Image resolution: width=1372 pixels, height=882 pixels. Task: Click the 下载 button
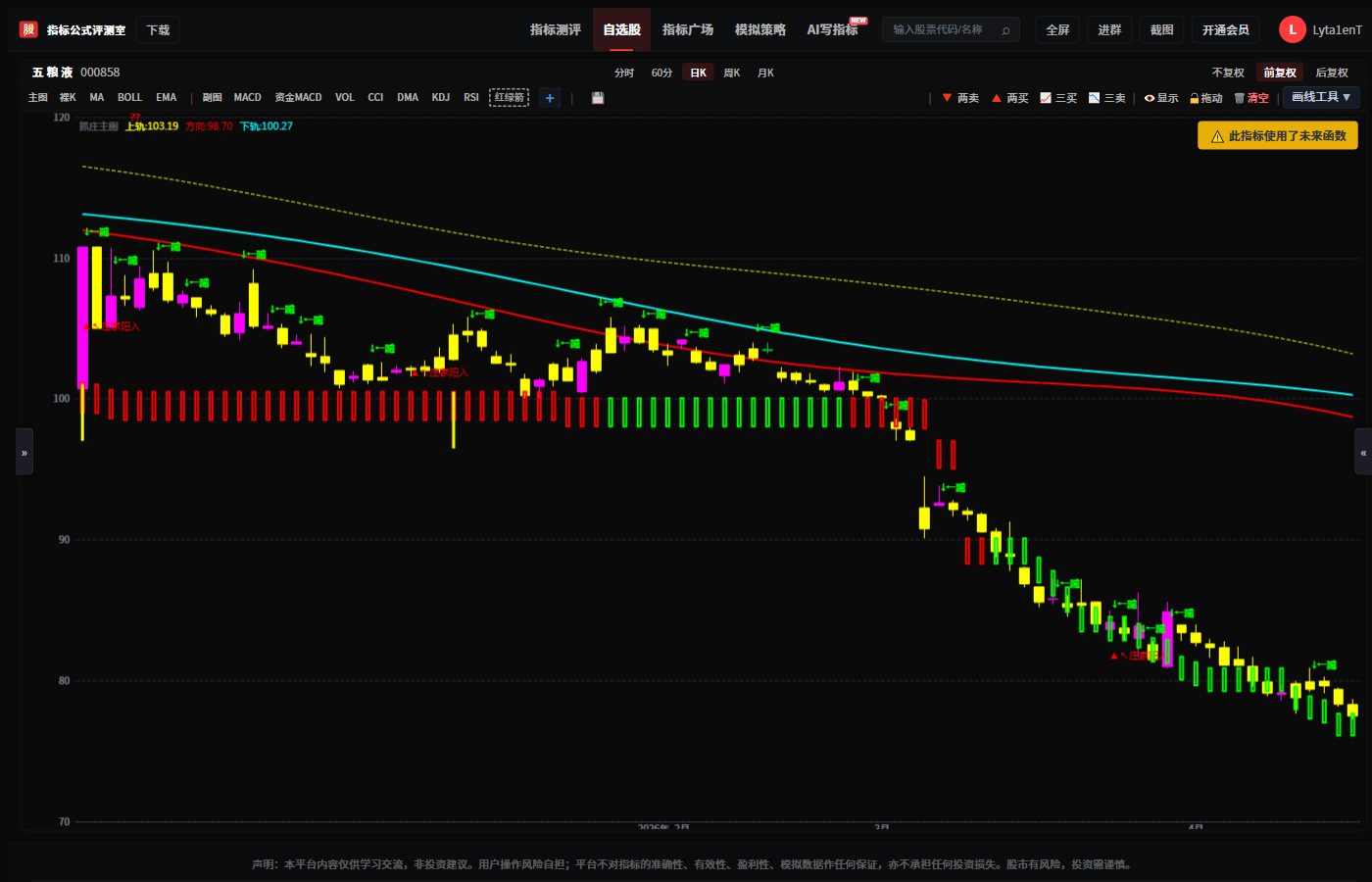(x=158, y=29)
